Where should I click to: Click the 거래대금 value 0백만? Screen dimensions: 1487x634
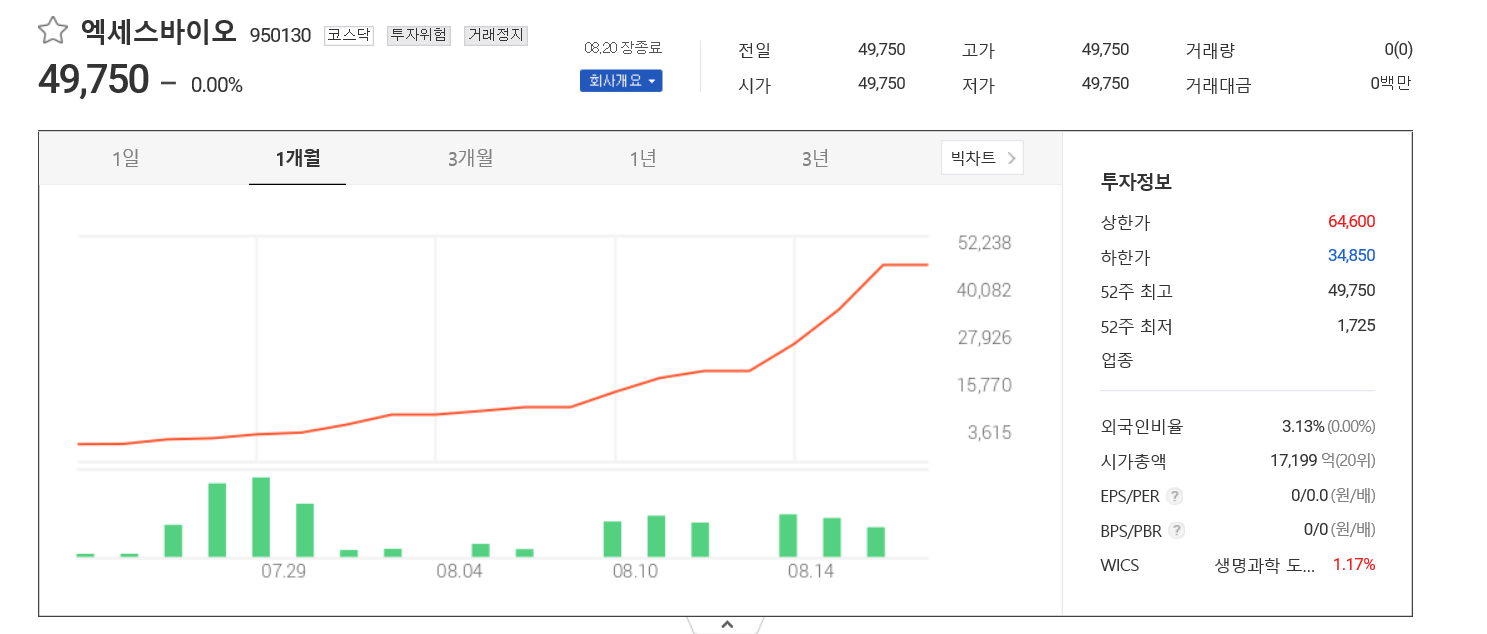point(1391,84)
